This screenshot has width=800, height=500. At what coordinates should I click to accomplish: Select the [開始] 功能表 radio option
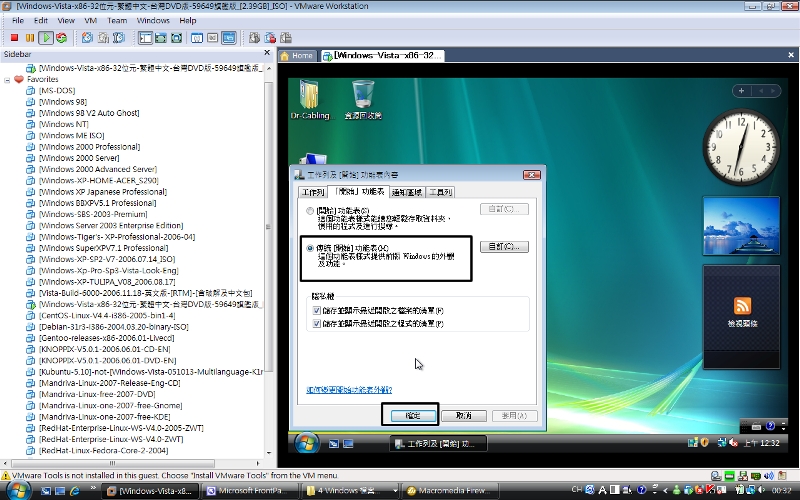coord(310,211)
